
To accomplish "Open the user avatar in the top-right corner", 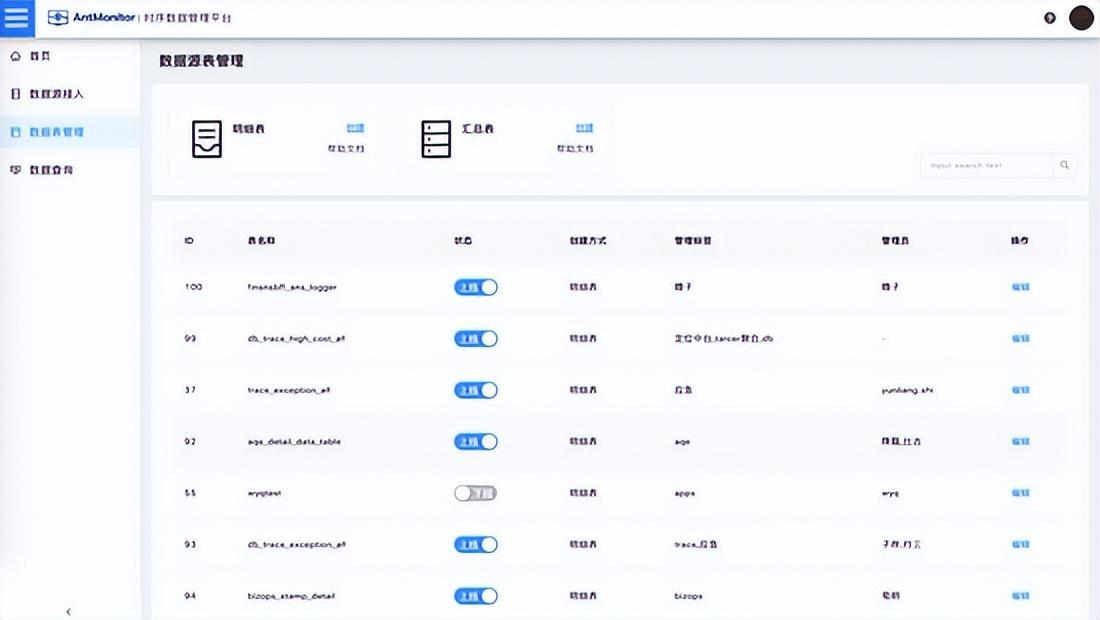I will coord(1081,18).
